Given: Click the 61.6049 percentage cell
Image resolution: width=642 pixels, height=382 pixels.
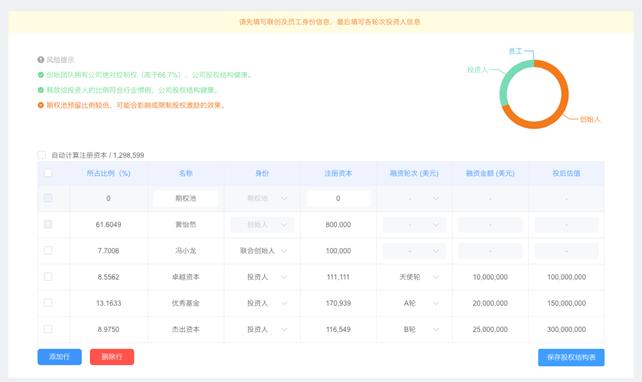Looking at the screenshot, I should coord(108,224).
